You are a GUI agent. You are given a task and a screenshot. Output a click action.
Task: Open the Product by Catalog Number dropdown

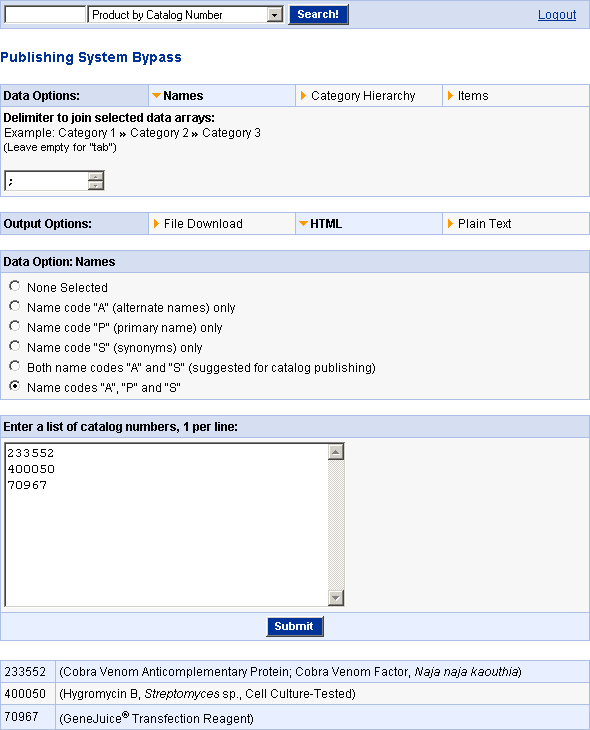(185, 14)
